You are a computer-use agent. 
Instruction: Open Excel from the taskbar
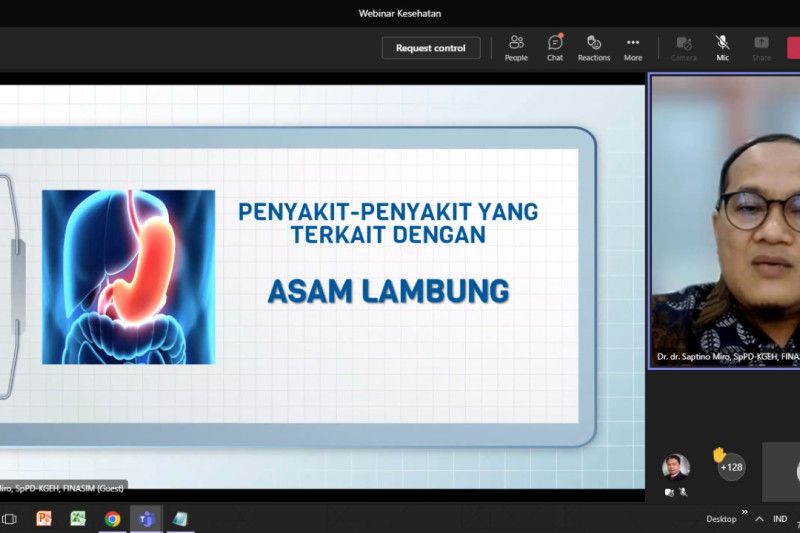click(x=78, y=518)
